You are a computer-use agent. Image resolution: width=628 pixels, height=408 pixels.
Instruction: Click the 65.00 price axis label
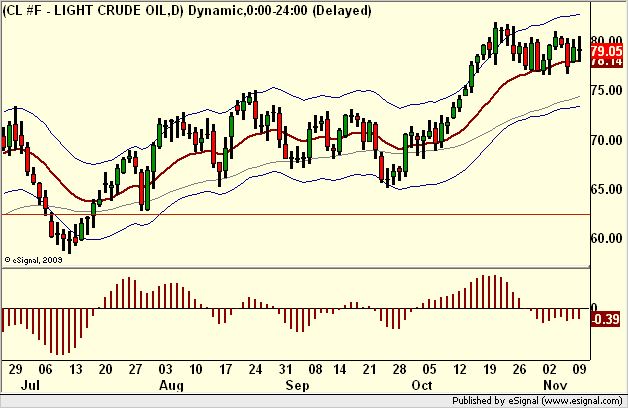607,189
